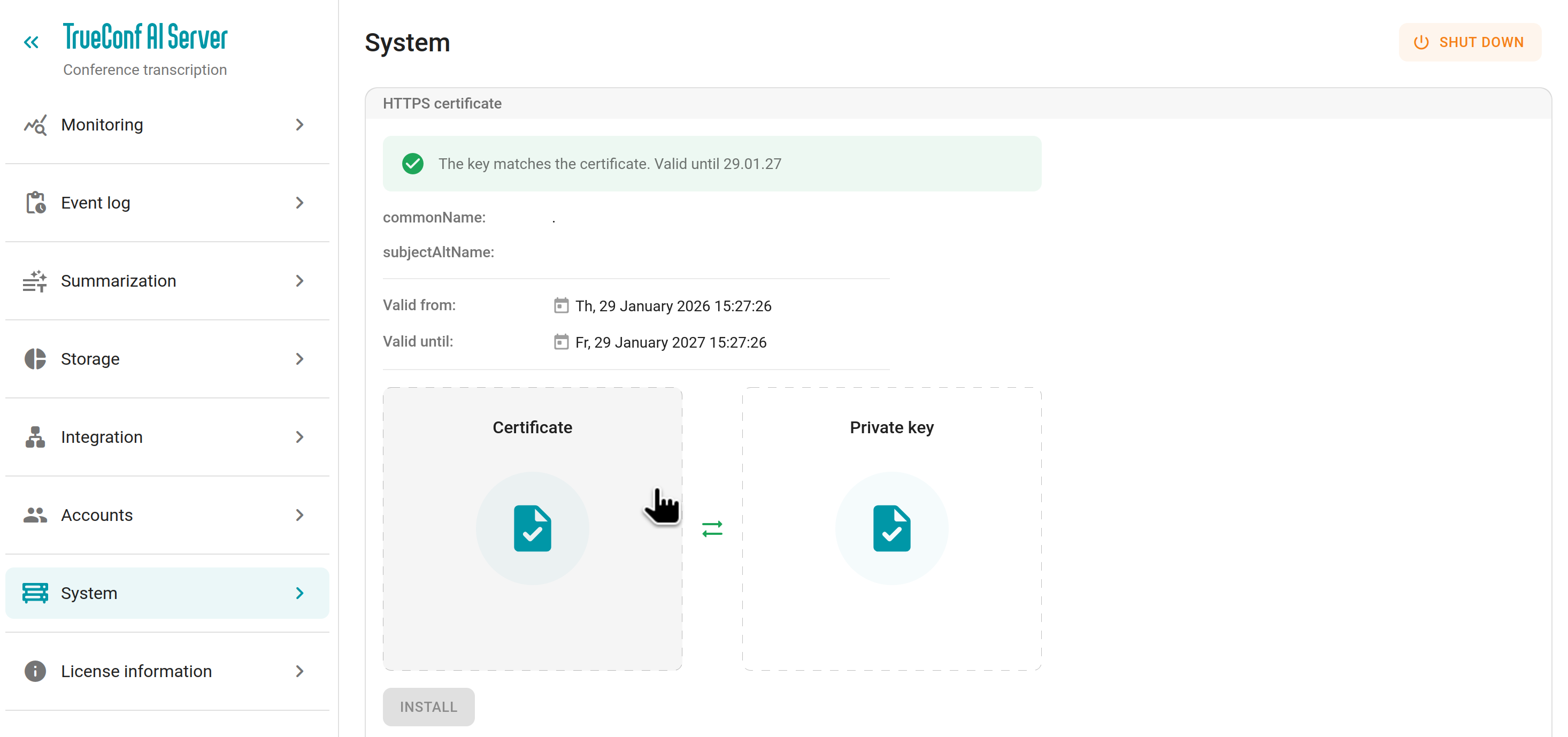Collapse sidebar with double-chevron icon

click(31, 42)
